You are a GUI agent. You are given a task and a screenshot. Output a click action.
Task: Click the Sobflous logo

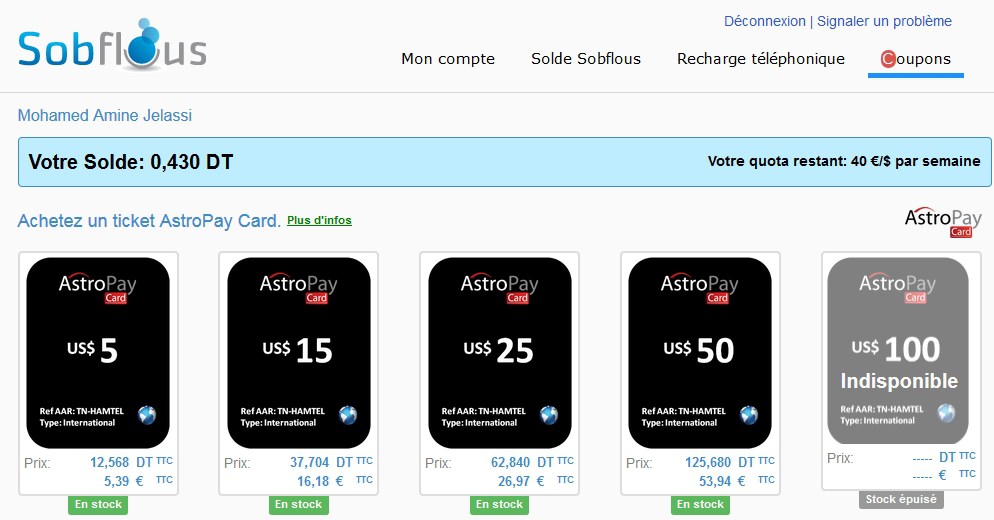(112, 45)
